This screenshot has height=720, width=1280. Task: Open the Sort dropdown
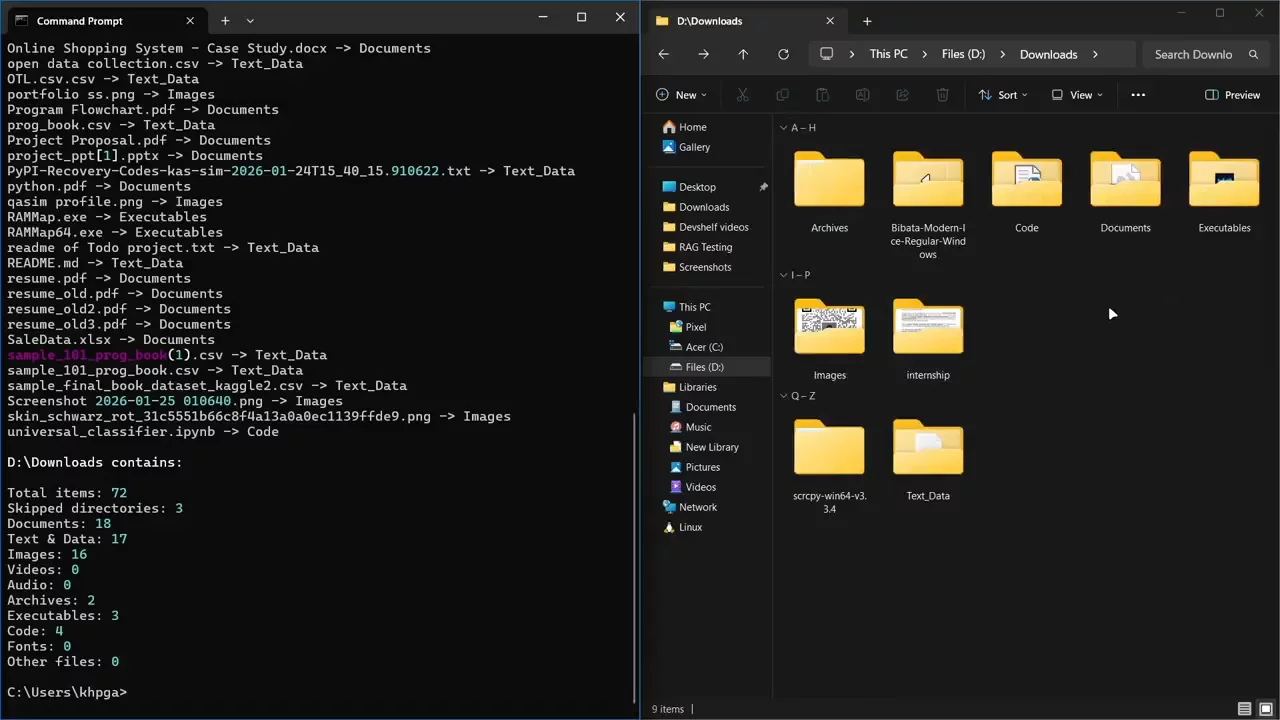[1003, 95]
